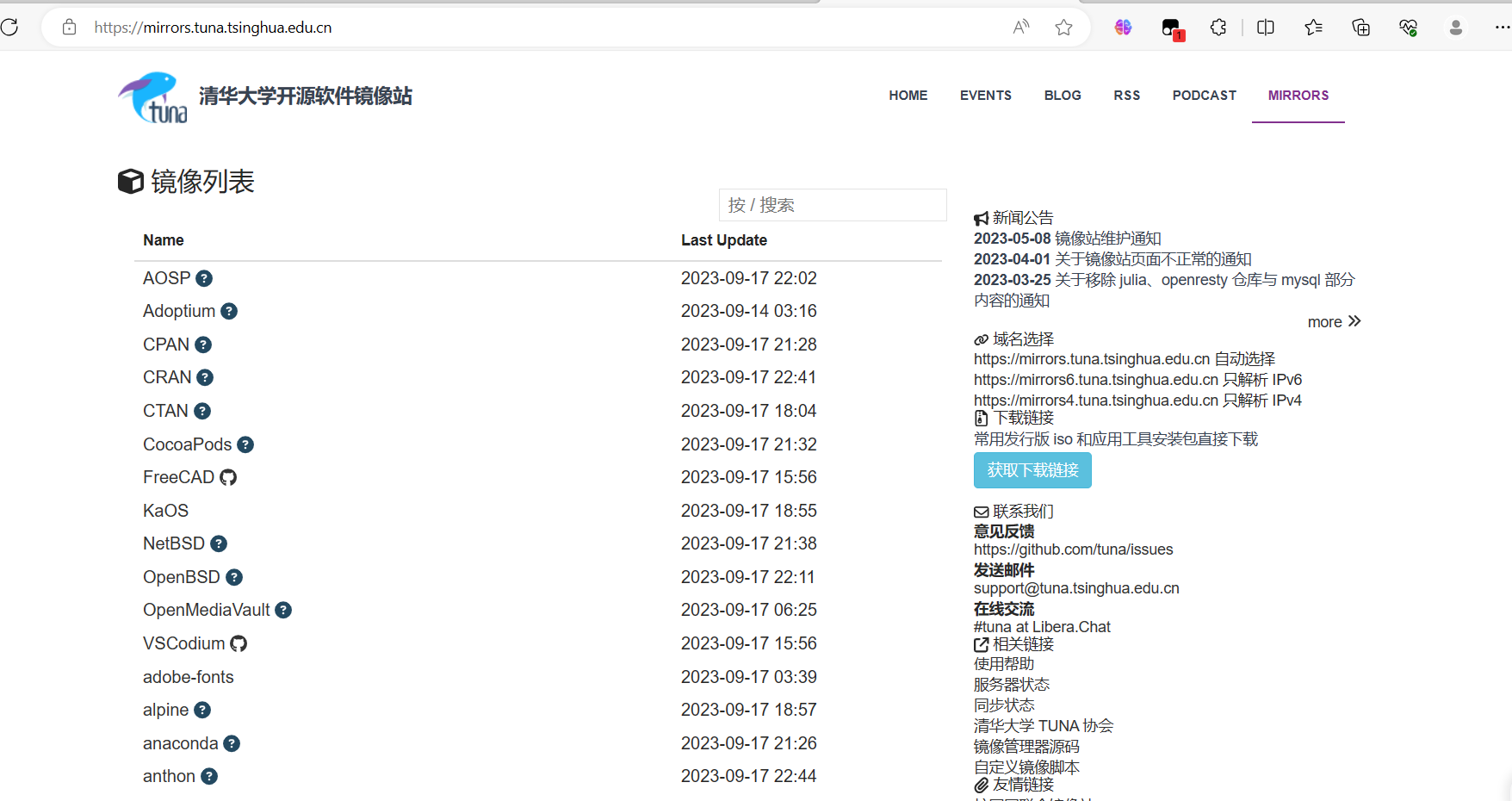The width and height of the screenshot is (1512, 801).
Task: Open the Extensions puzzle icon
Action: (x=1218, y=28)
